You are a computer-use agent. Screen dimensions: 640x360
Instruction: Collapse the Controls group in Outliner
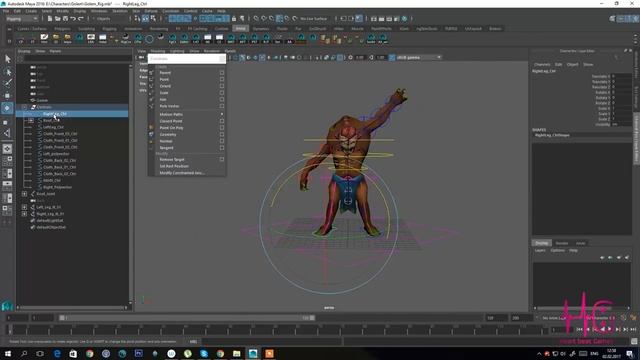(24, 107)
